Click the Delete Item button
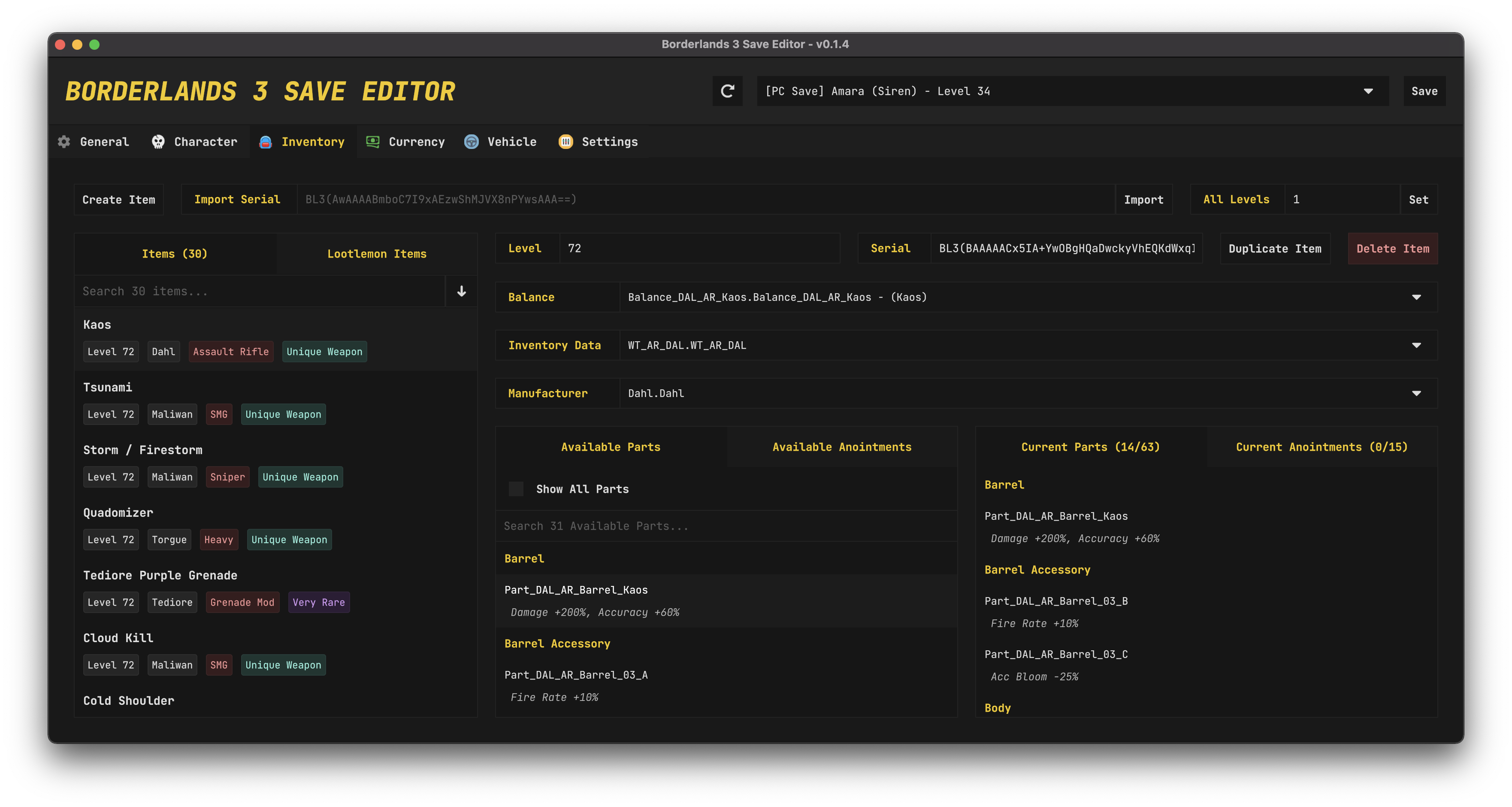The image size is (1512, 807). [1393, 249]
